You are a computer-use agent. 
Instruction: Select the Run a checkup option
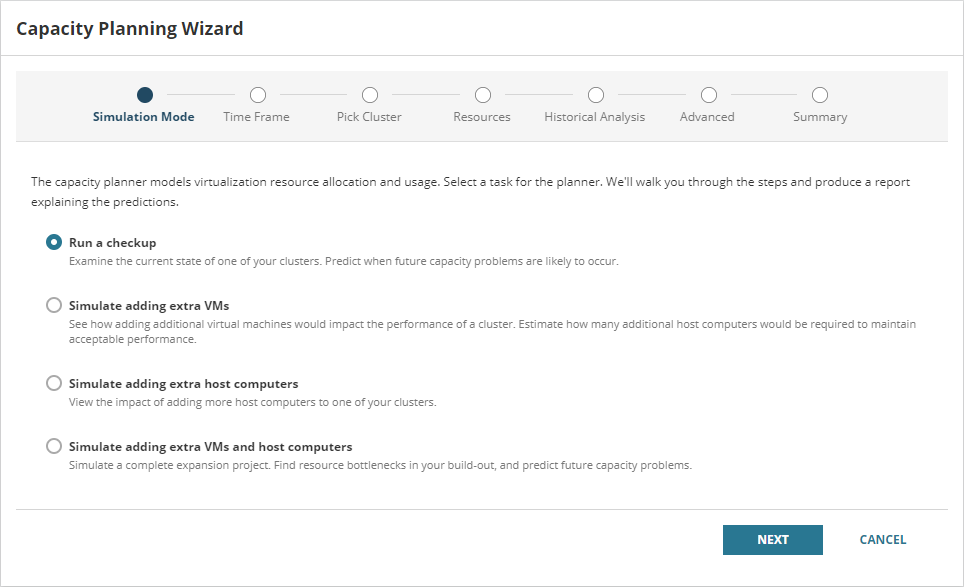[54, 242]
